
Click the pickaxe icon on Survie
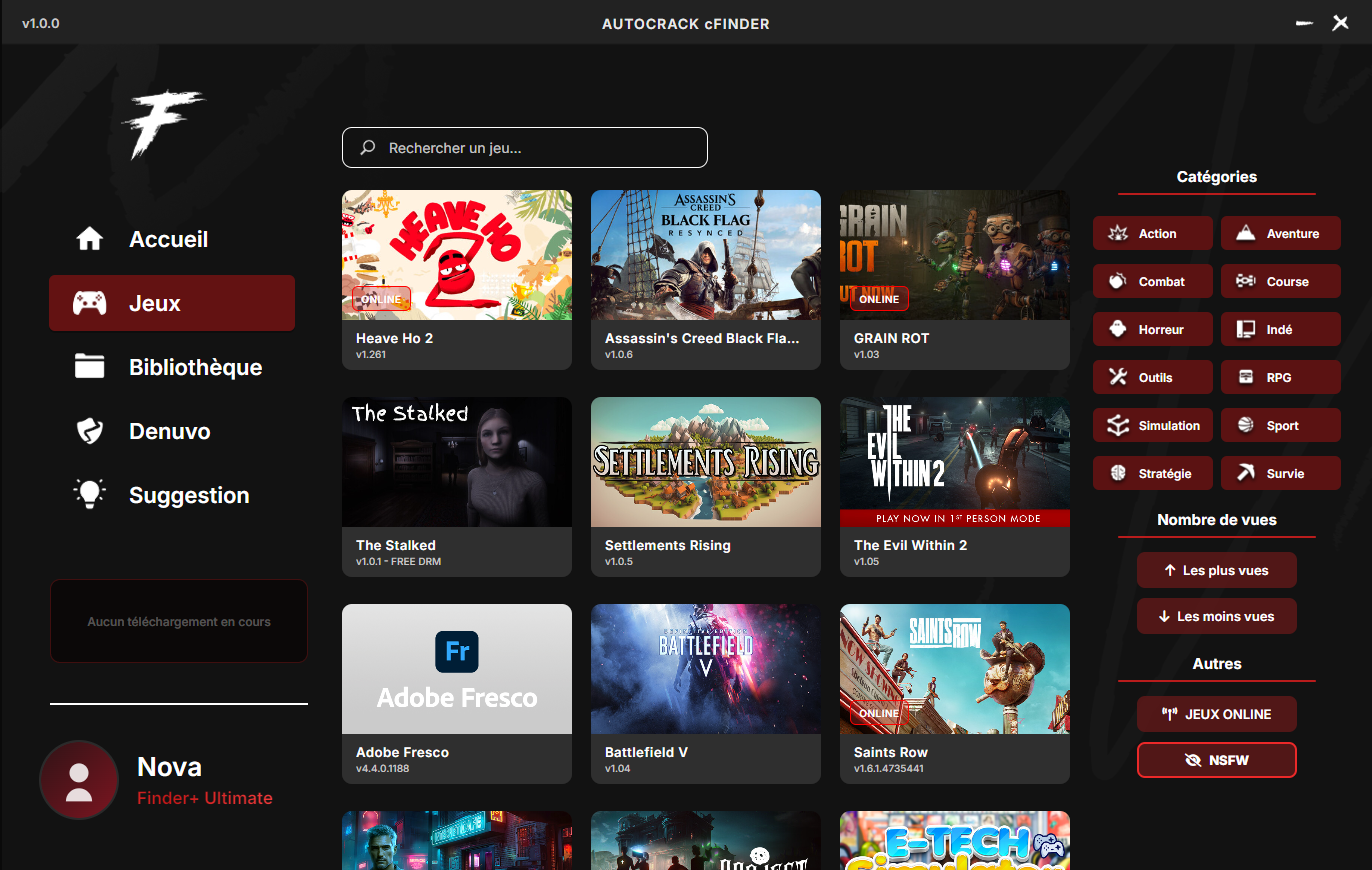[1246, 473]
